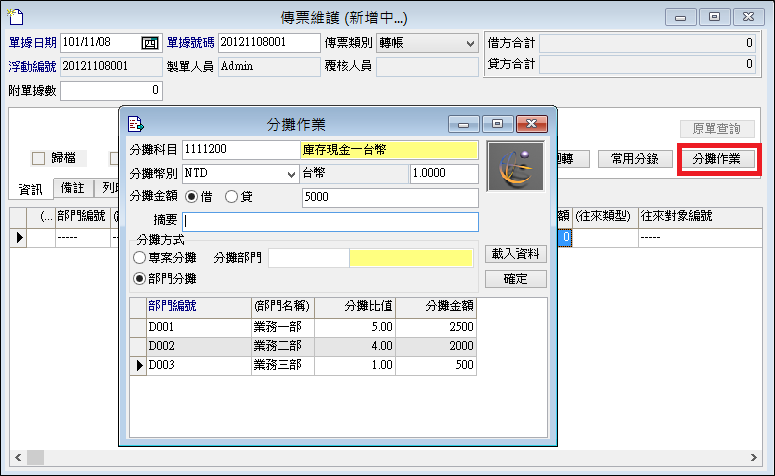
Task: Select the 借 (debit) radio option
Action: [x=192, y=197]
